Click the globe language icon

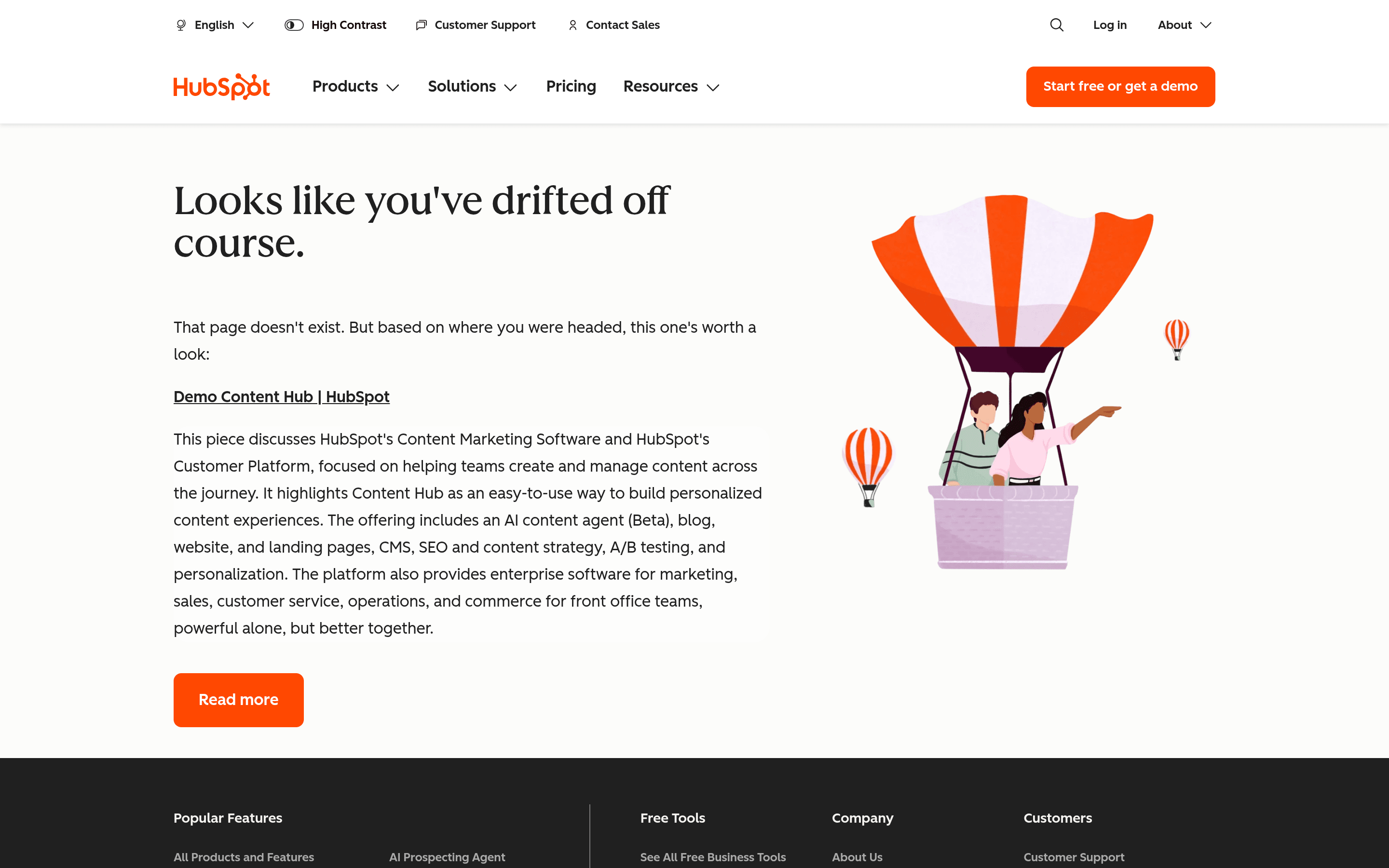[181, 25]
